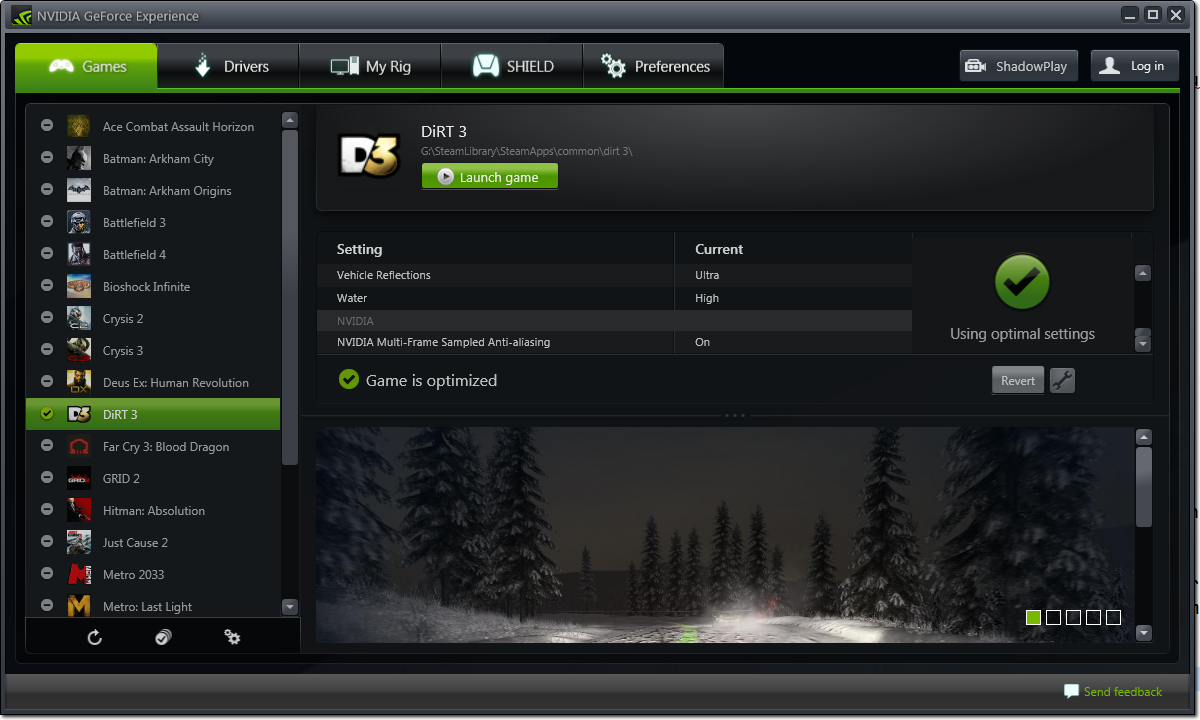The width and height of the screenshot is (1200, 720).
Task: Click the Revert button
Action: [1018, 380]
